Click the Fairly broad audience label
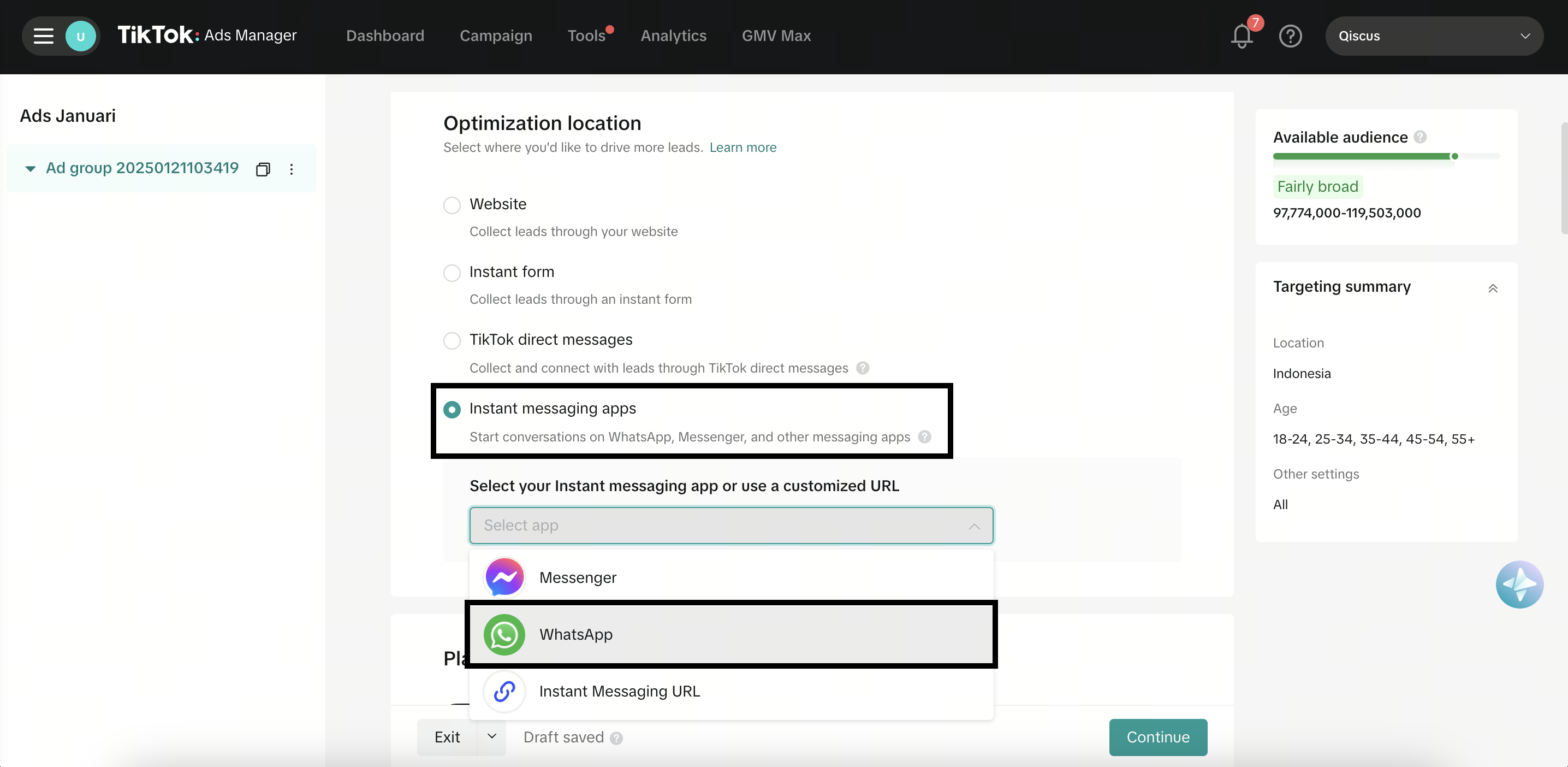The image size is (1568, 767). point(1317,186)
